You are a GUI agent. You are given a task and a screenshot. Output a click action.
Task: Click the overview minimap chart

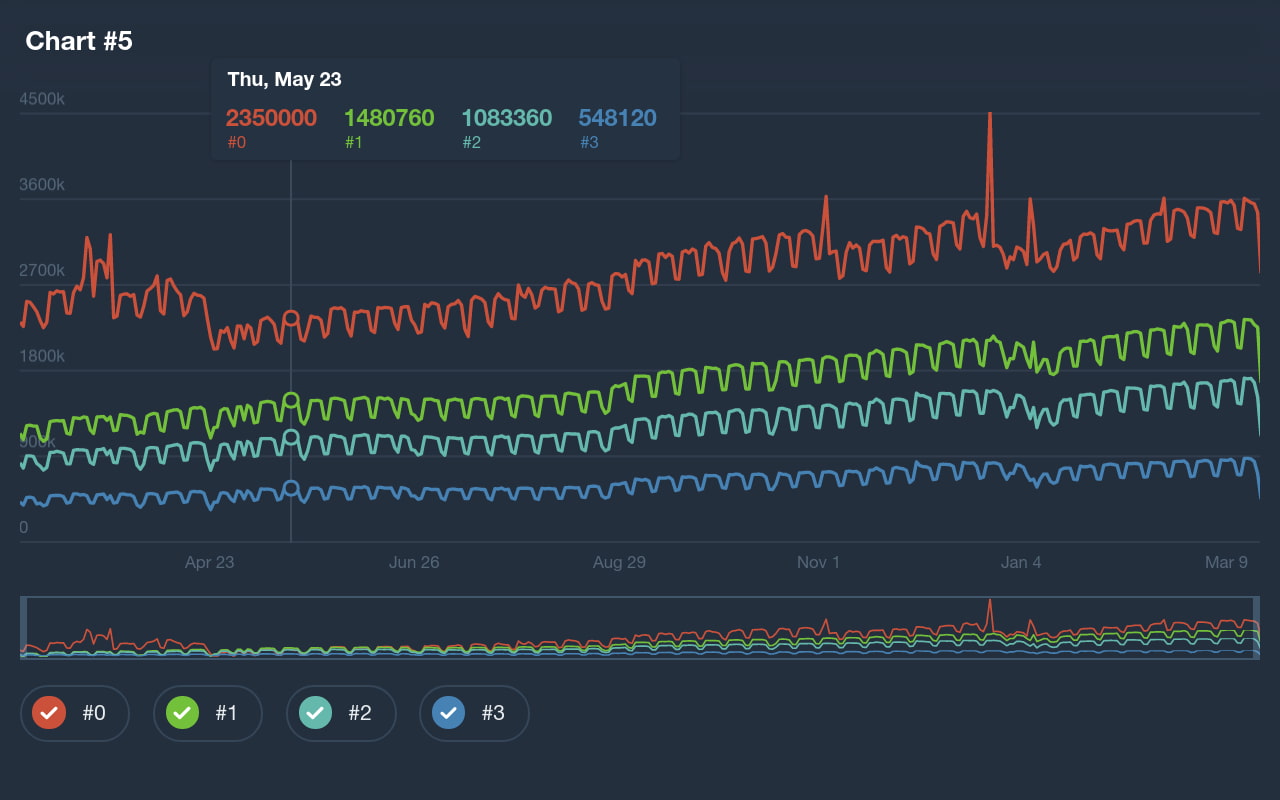[x=640, y=628]
